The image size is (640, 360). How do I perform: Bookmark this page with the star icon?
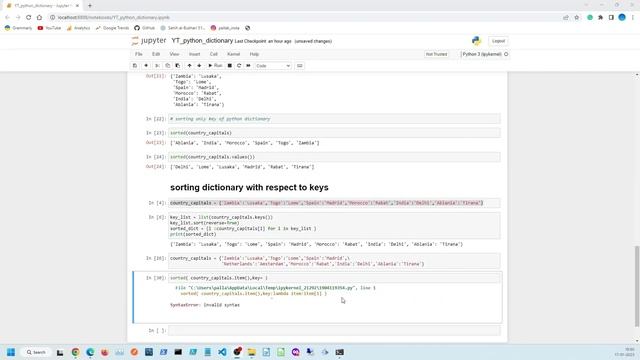click(577, 18)
